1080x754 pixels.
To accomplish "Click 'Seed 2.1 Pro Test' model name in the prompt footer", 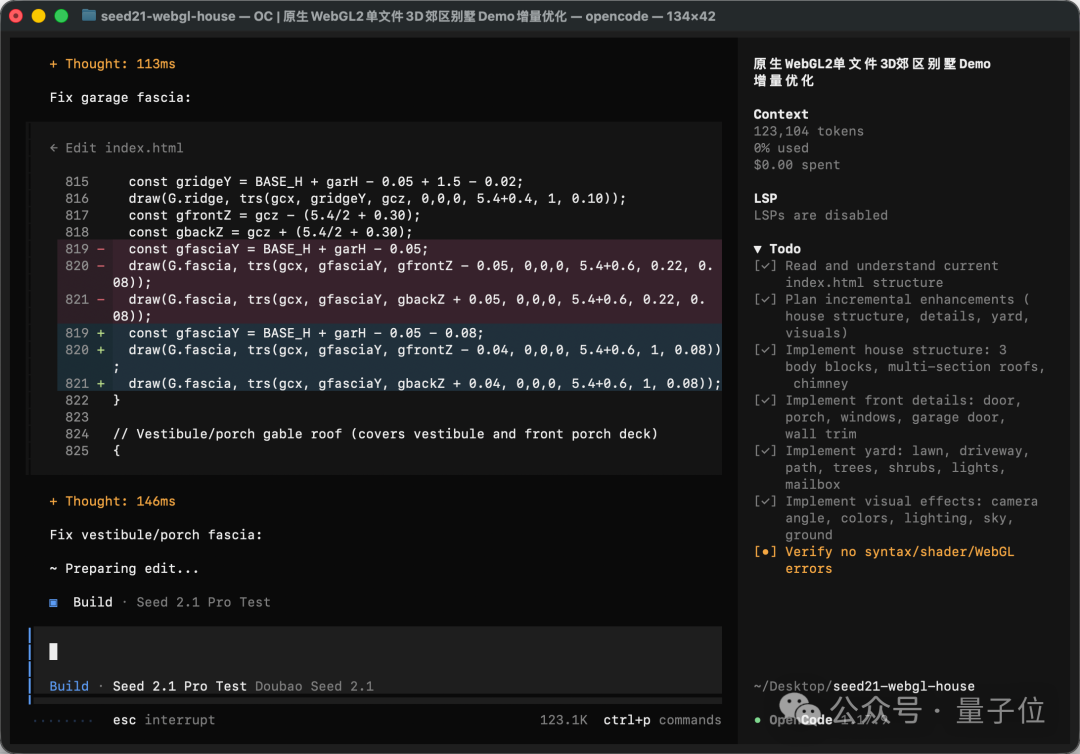I will [x=180, y=687].
